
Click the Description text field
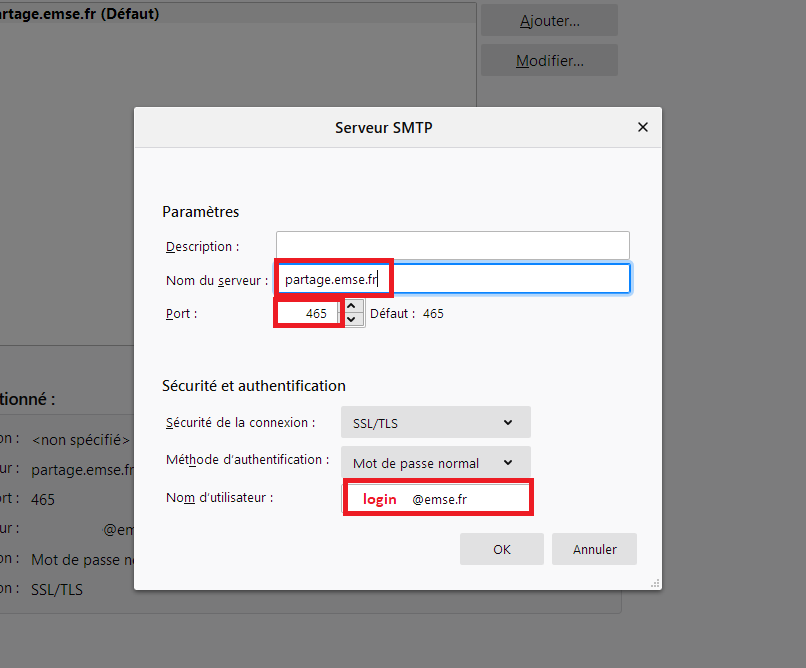coord(452,246)
